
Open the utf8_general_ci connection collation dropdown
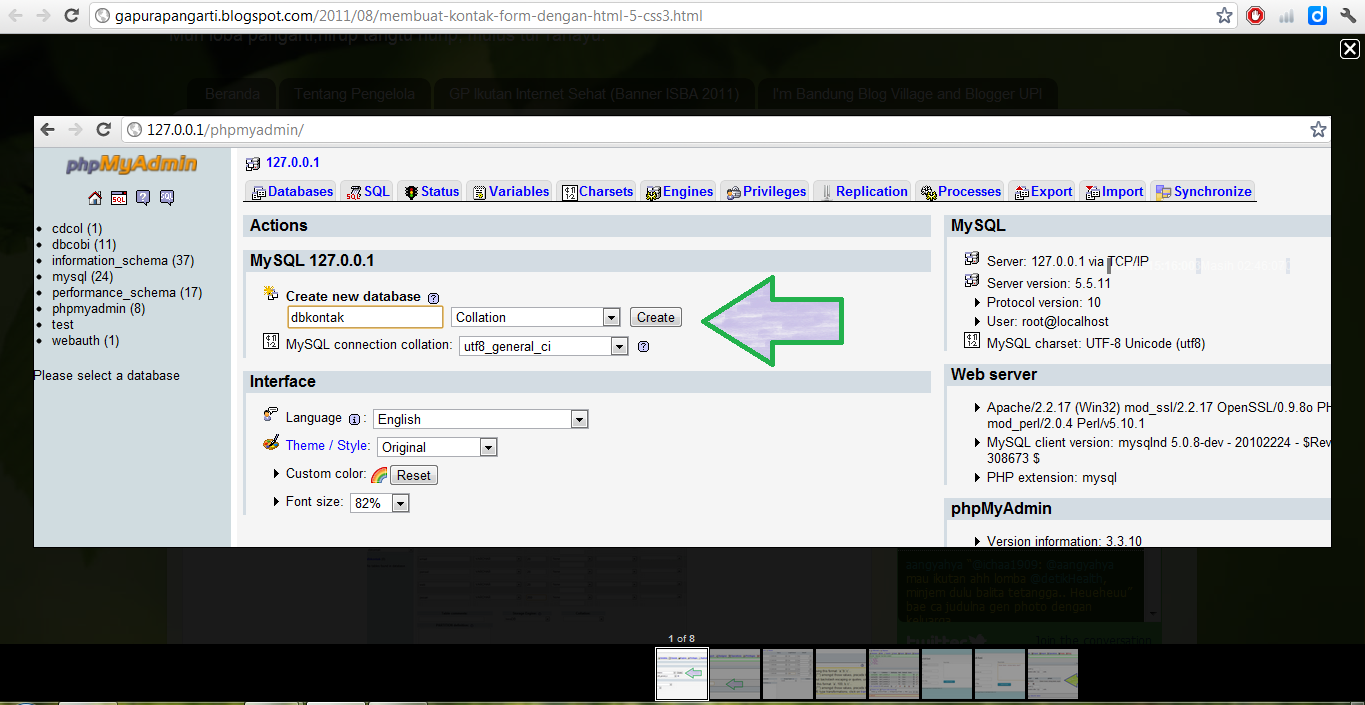pyautogui.click(x=543, y=346)
